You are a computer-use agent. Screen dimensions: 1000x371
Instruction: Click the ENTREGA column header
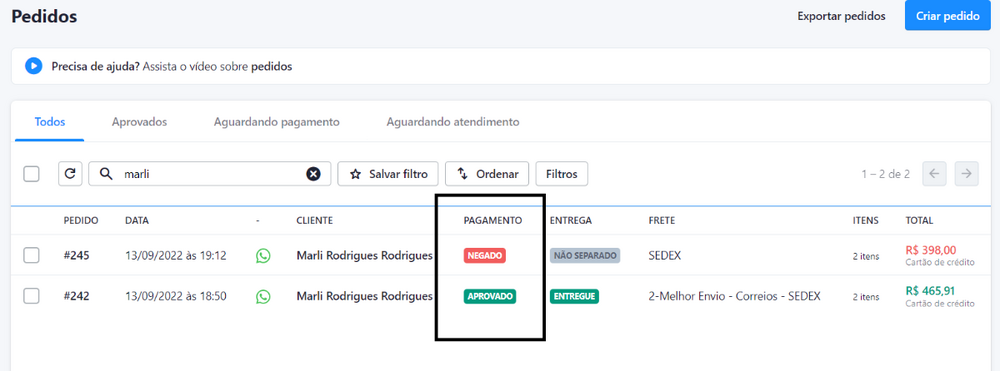pyautogui.click(x=571, y=221)
